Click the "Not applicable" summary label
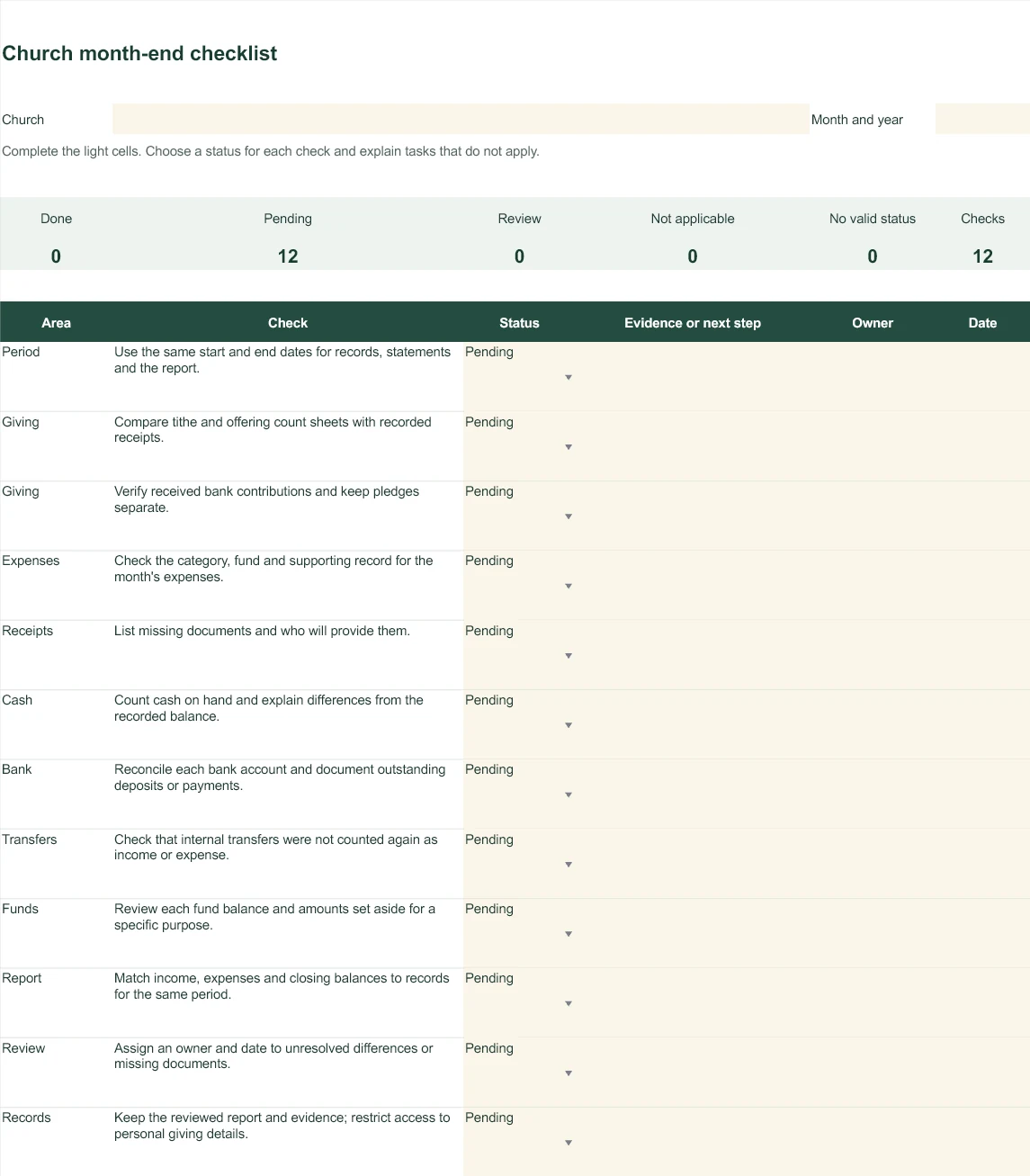The width and height of the screenshot is (1030, 1176). click(x=693, y=219)
